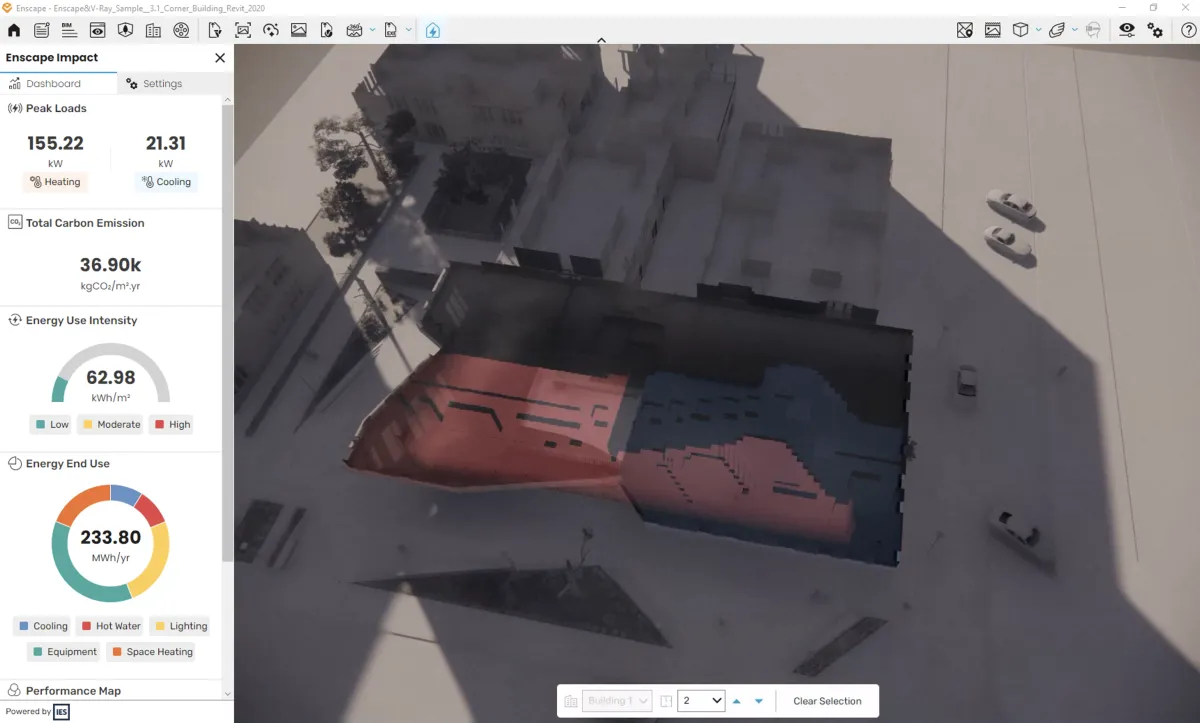Switch to the Settings tab

click(154, 84)
